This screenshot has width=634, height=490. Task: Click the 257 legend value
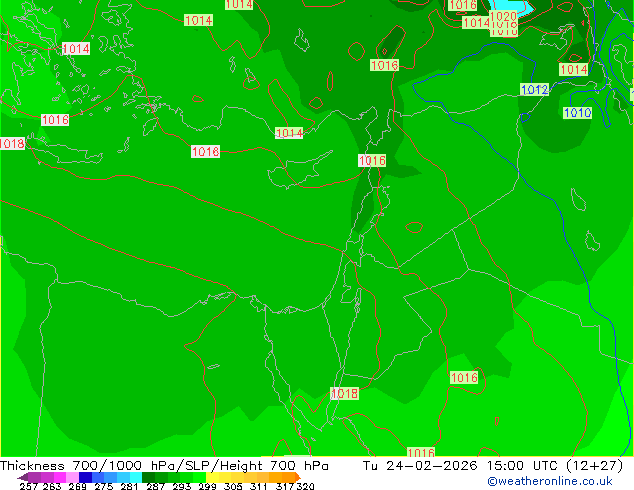pos(28,486)
